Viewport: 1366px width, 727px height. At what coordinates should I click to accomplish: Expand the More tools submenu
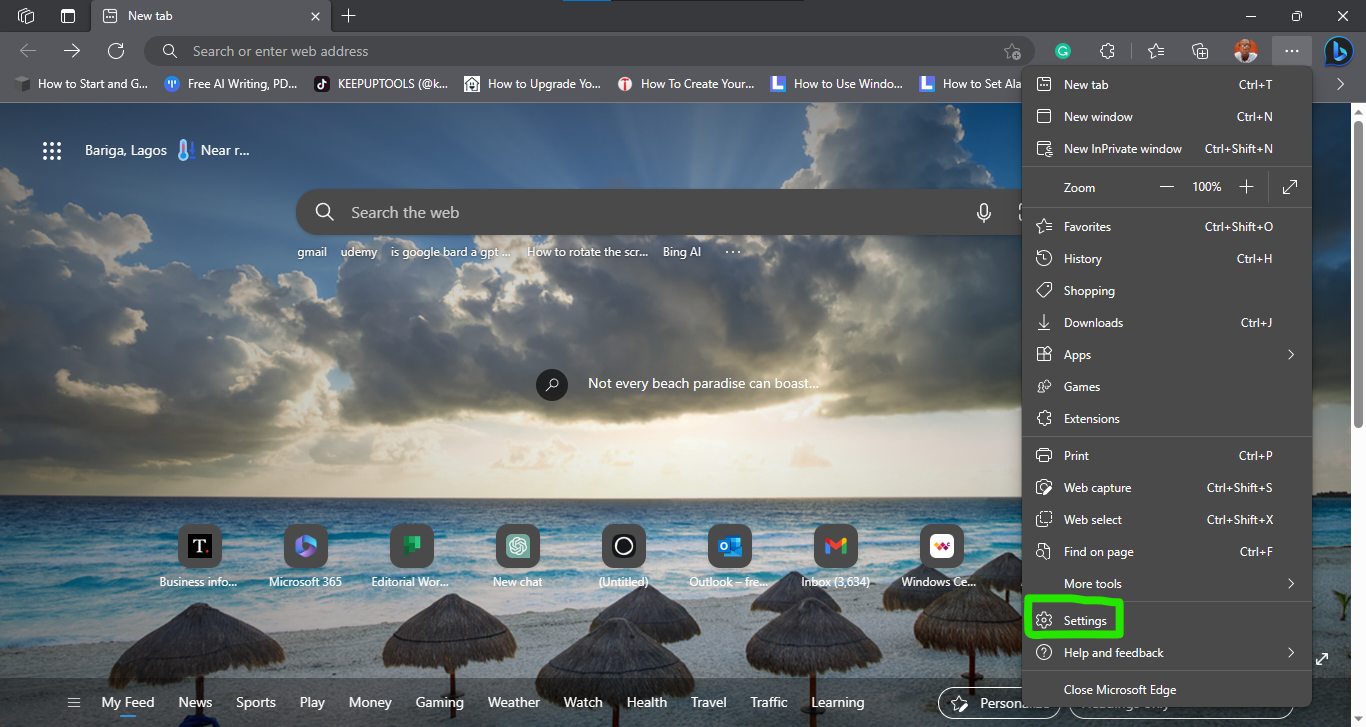1166,584
